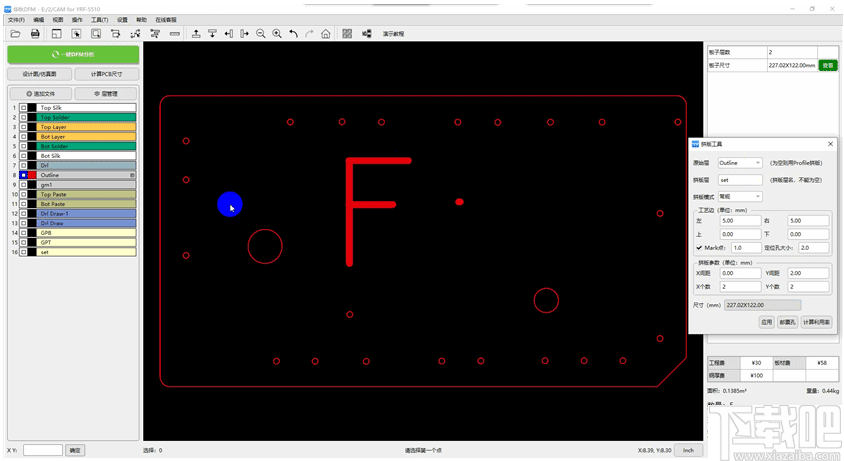This screenshot has width=844, height=461.
Task: Click the 计算PCB尺寸 button
Action: [x=107, y=74]
